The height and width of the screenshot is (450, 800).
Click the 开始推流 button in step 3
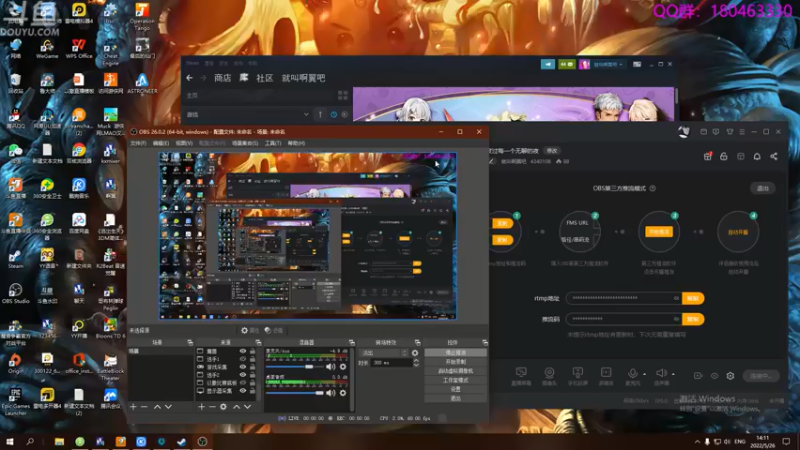pos(659,232)
